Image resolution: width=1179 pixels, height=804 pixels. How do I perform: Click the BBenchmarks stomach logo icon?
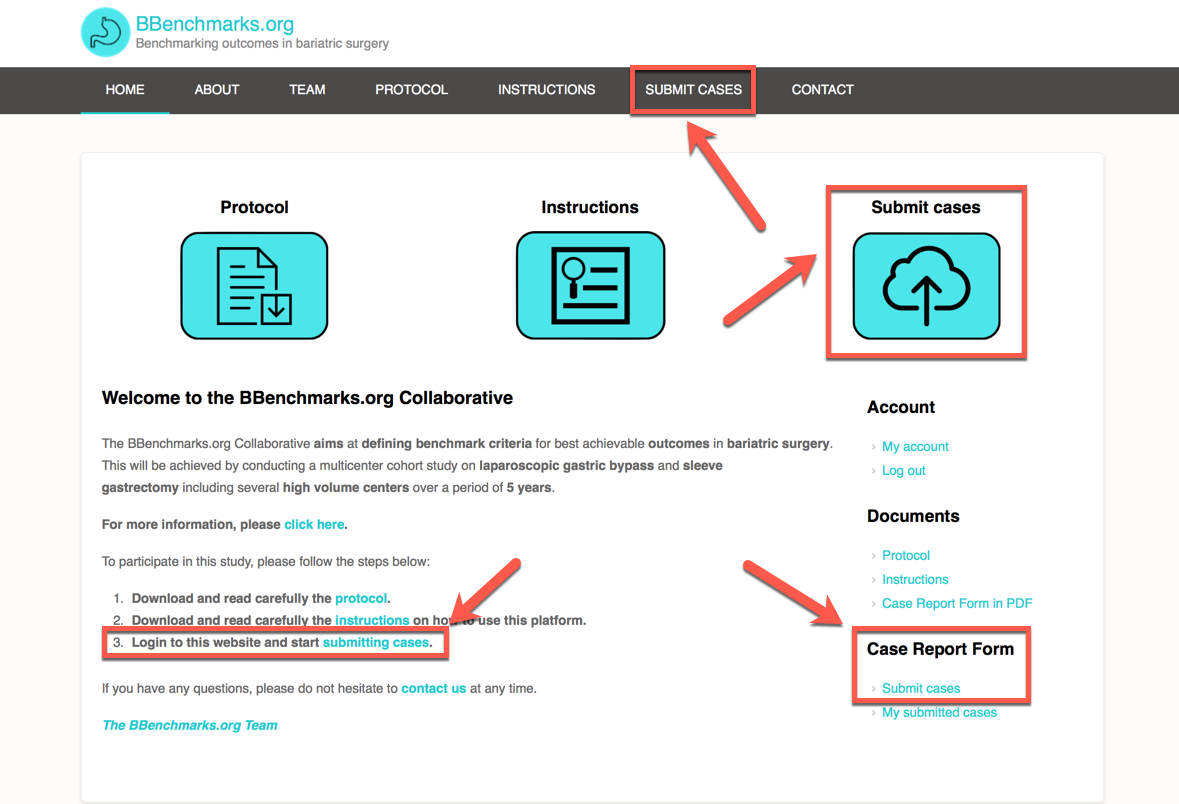pos(105,33)
